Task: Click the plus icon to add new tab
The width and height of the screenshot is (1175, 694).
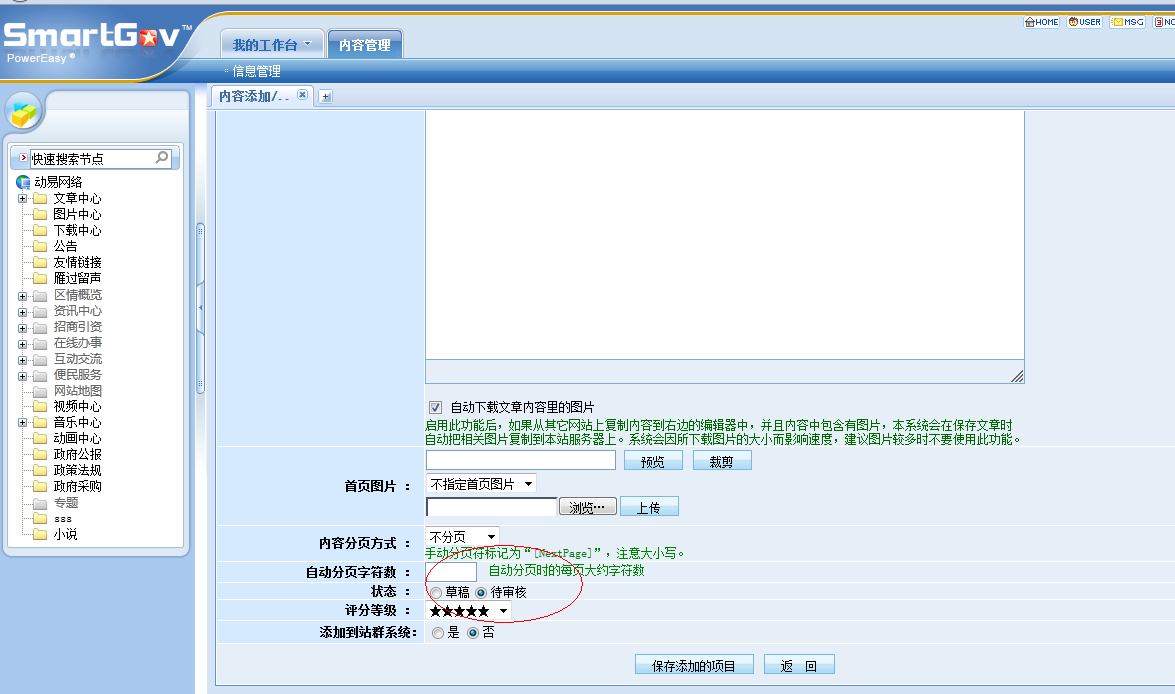Action: point(326,97)
